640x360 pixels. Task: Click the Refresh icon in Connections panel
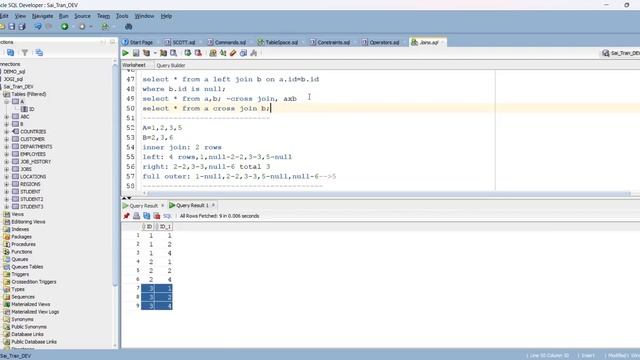tap(11, 53)
